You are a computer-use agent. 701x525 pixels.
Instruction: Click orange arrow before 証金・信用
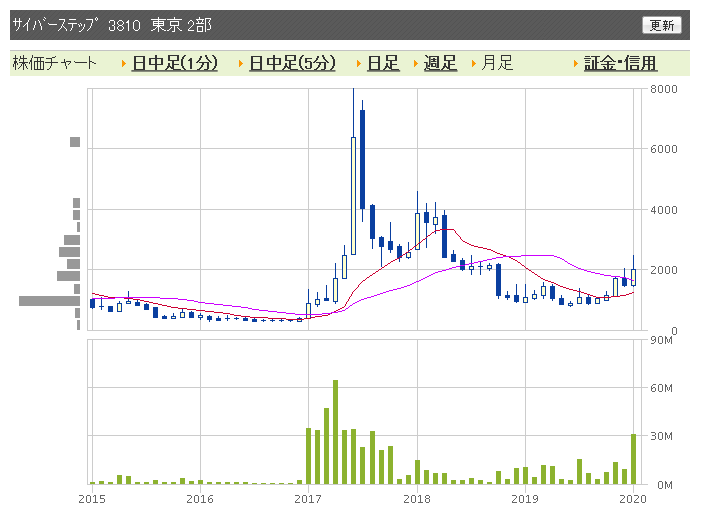pyautogui.click(x=576, y=64)
